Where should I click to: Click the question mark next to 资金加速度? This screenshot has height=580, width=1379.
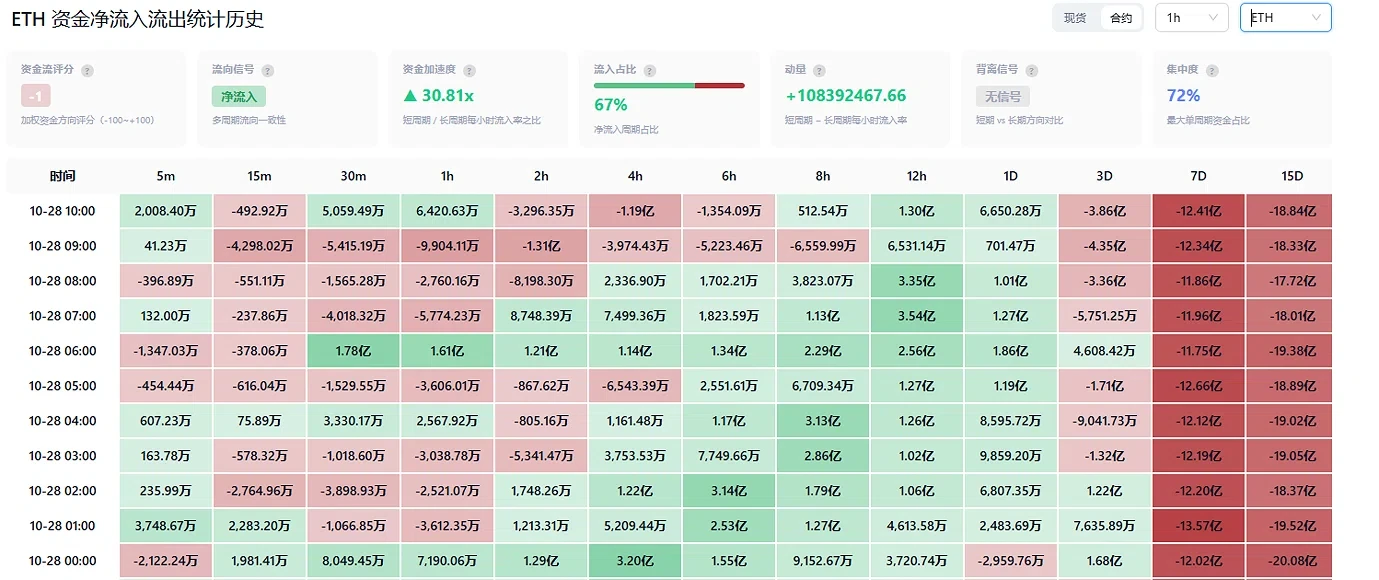click(x=469, y=71)
